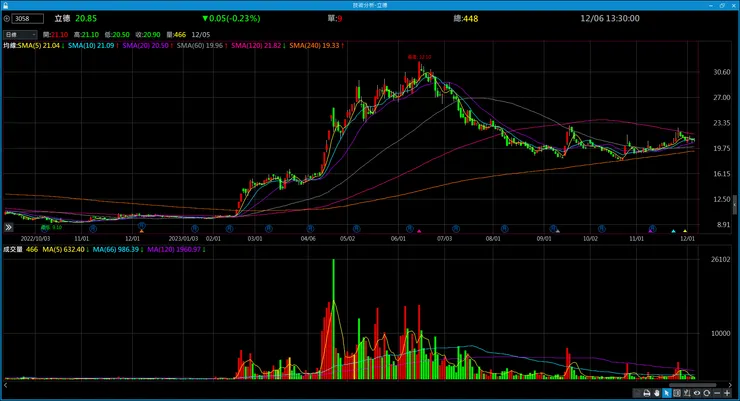Click the blue event marker near 11/01 2022
Viewport: 740px width, 401px height.
[93, 229]
